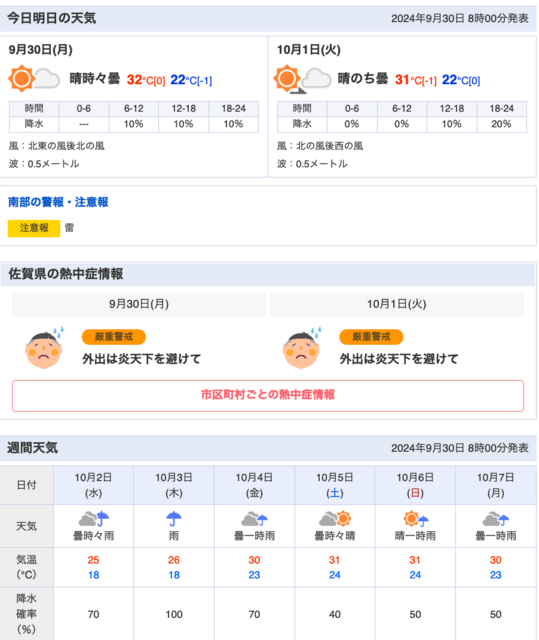539x640 pixels.
Task: Click the sunny-then-cloudy icon for 10月1日
Action: (x=302, y=79)
